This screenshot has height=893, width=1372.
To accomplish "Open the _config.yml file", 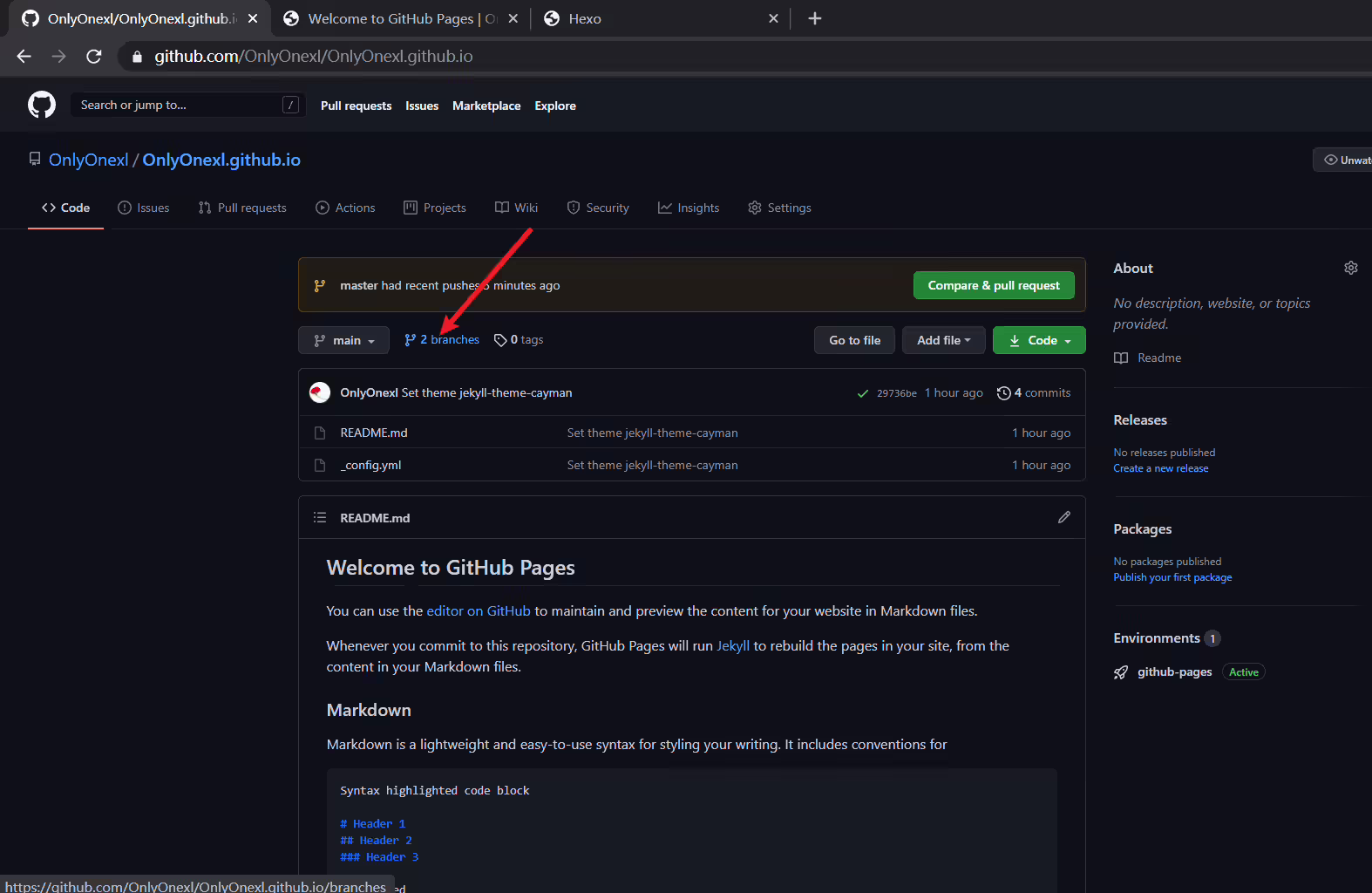I will [372, 465].
